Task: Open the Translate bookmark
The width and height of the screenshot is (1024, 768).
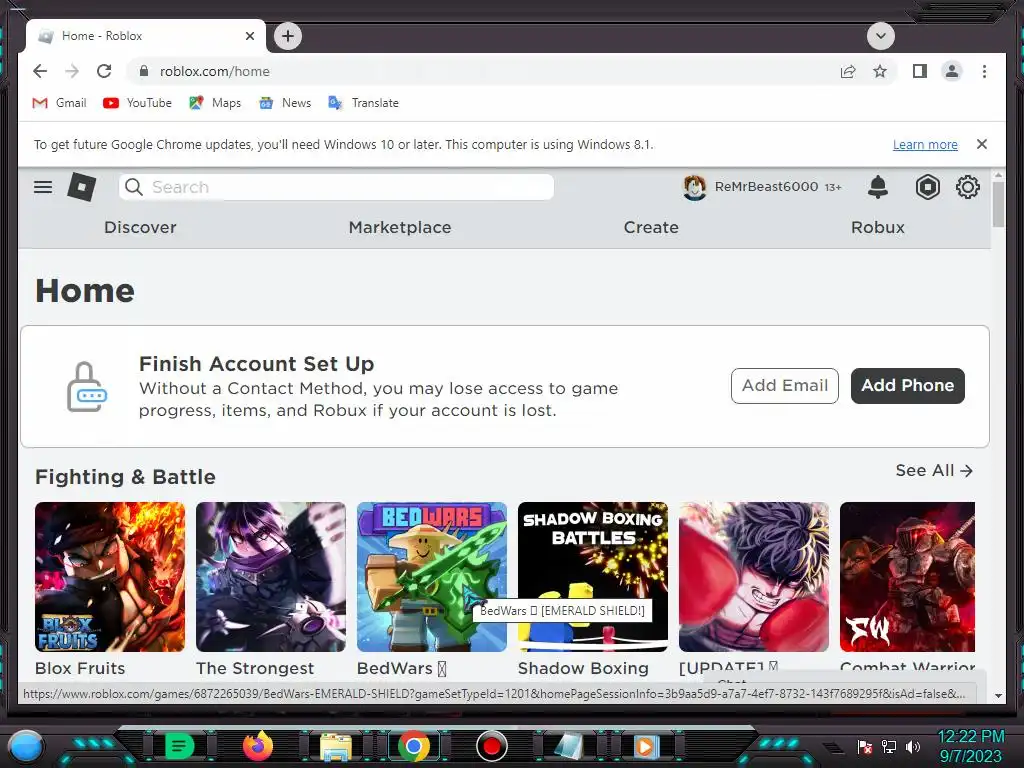Action: point(363,103)
